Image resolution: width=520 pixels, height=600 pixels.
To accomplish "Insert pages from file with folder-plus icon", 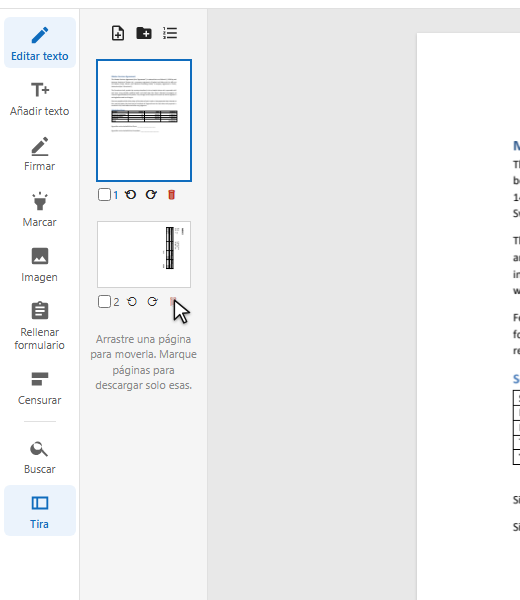I will click(x=144, y=33).
